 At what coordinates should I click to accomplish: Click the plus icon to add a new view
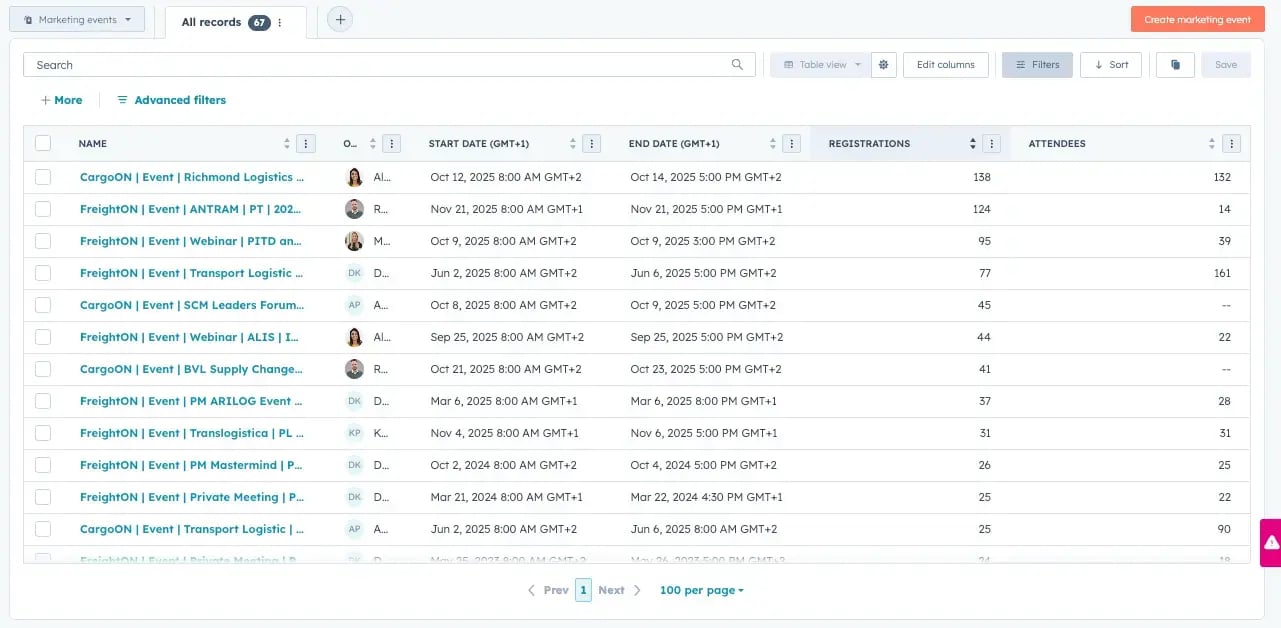339,19
